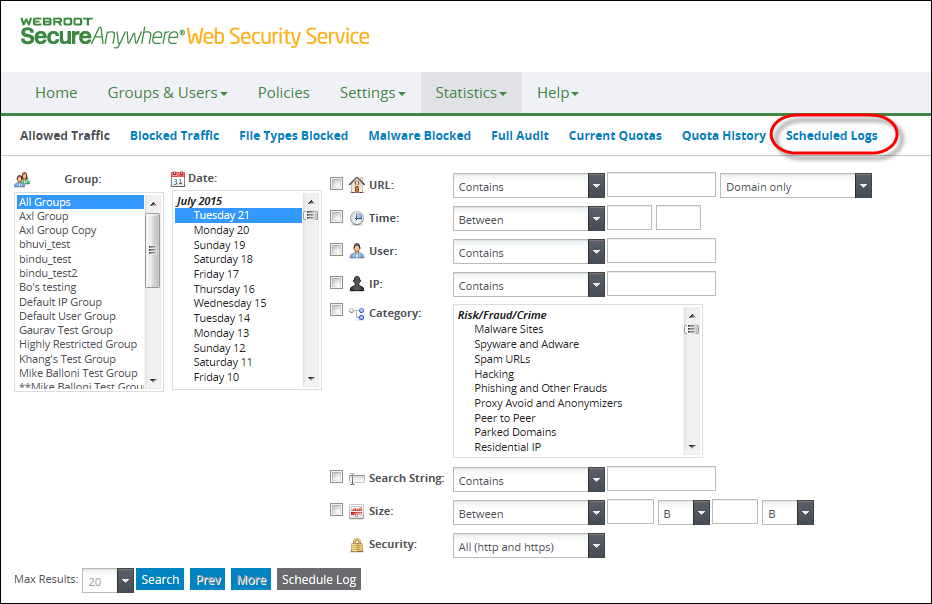Click the house icon beside URL
932x604 pixels.
click(x=357, y=185)
